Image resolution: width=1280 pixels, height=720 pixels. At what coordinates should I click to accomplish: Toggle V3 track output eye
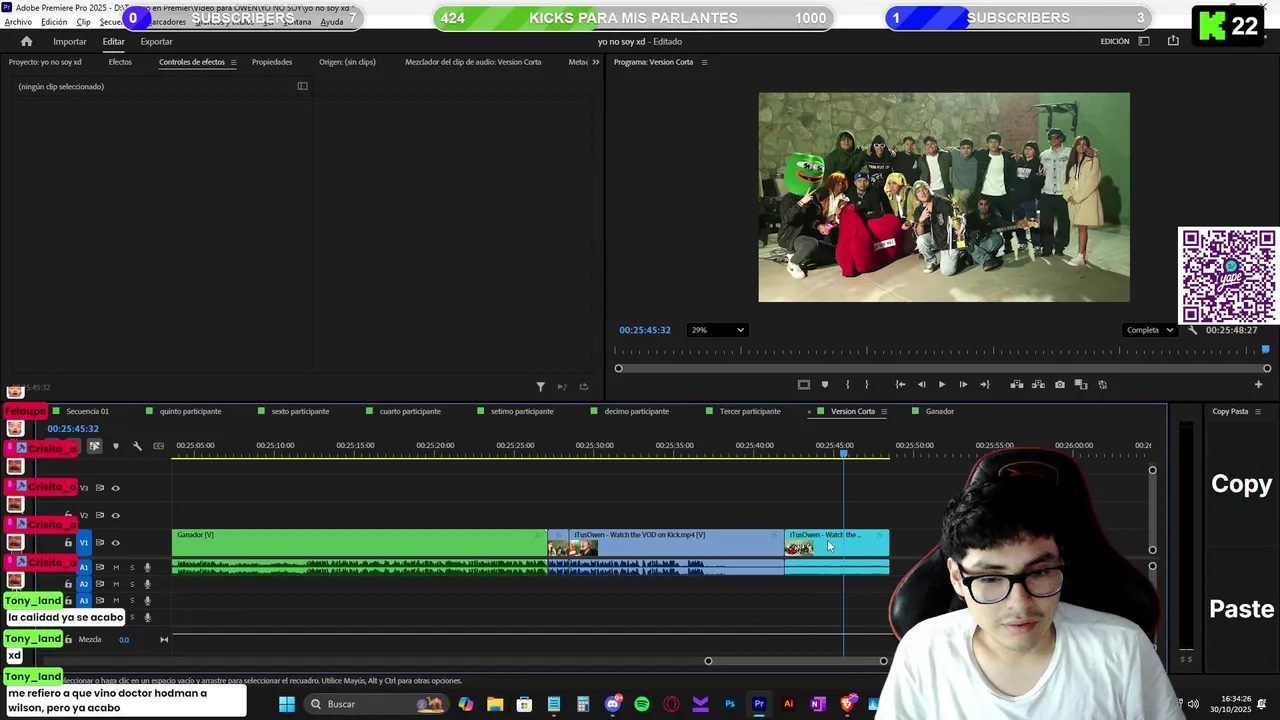coord(115,488)
